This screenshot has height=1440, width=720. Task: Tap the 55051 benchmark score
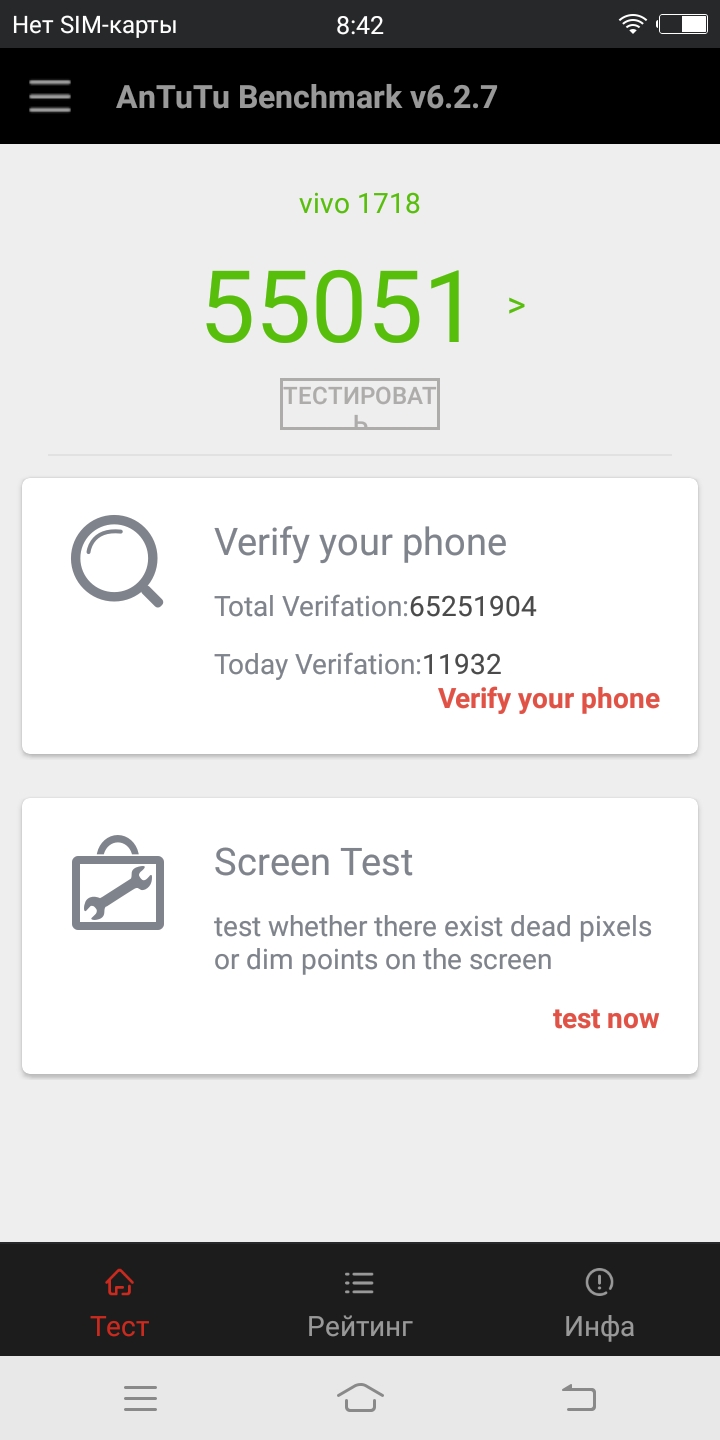pyautogui.click(x=336, y=307)
